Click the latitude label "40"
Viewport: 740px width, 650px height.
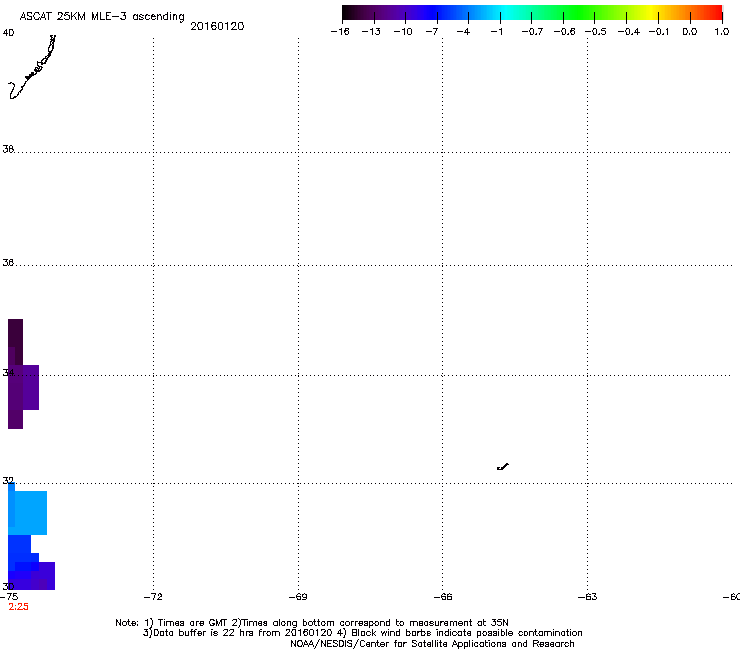(8, 33)
